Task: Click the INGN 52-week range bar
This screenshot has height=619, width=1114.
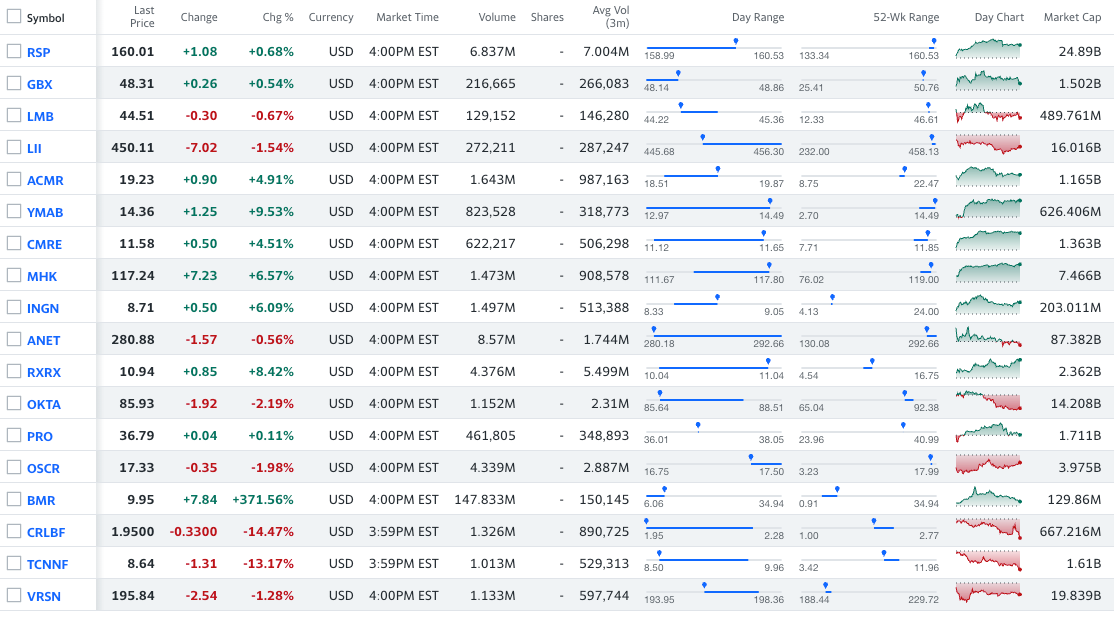Action: coord(869,306)
